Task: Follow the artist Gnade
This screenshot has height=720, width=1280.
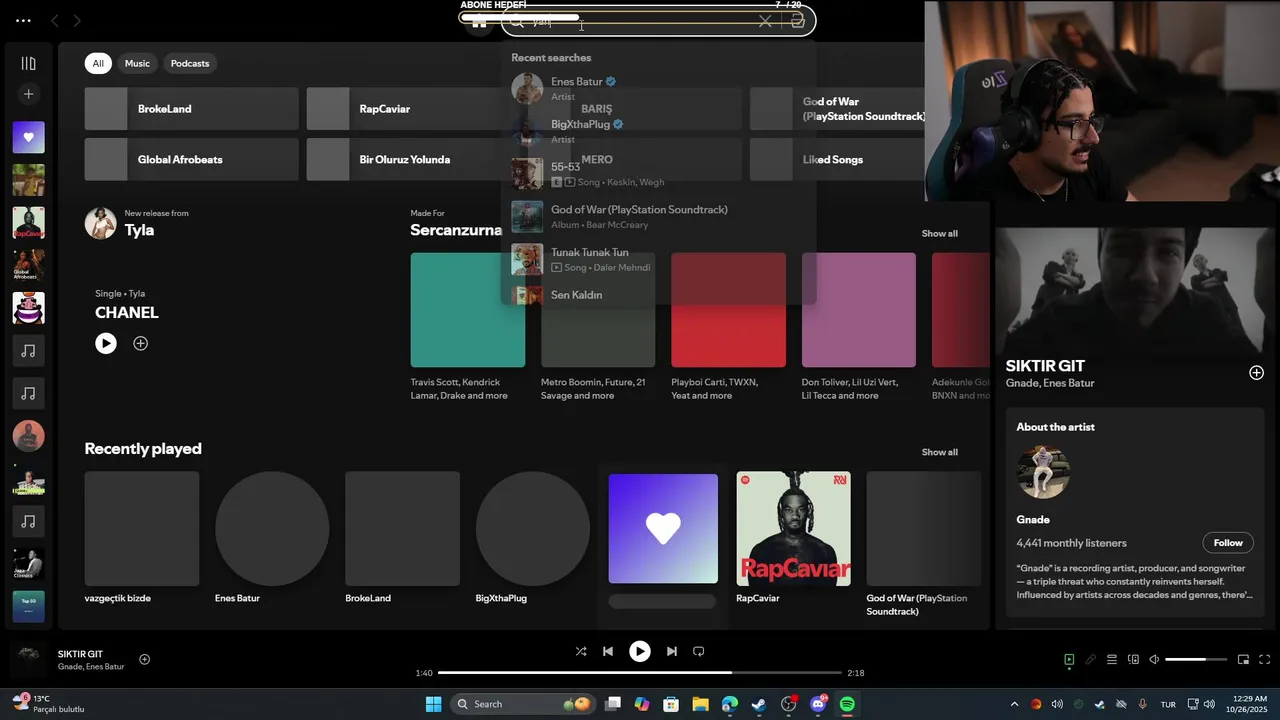Action: [x=1228, y=543]
